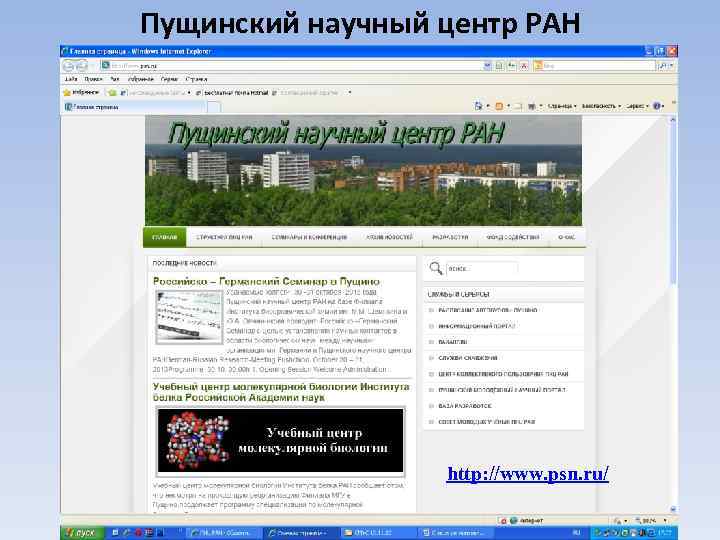This screenshot has height=540, width=720.
Task: Click the http://www.psn.ru/ hyperlink on slide
Action: pos(528,474)
